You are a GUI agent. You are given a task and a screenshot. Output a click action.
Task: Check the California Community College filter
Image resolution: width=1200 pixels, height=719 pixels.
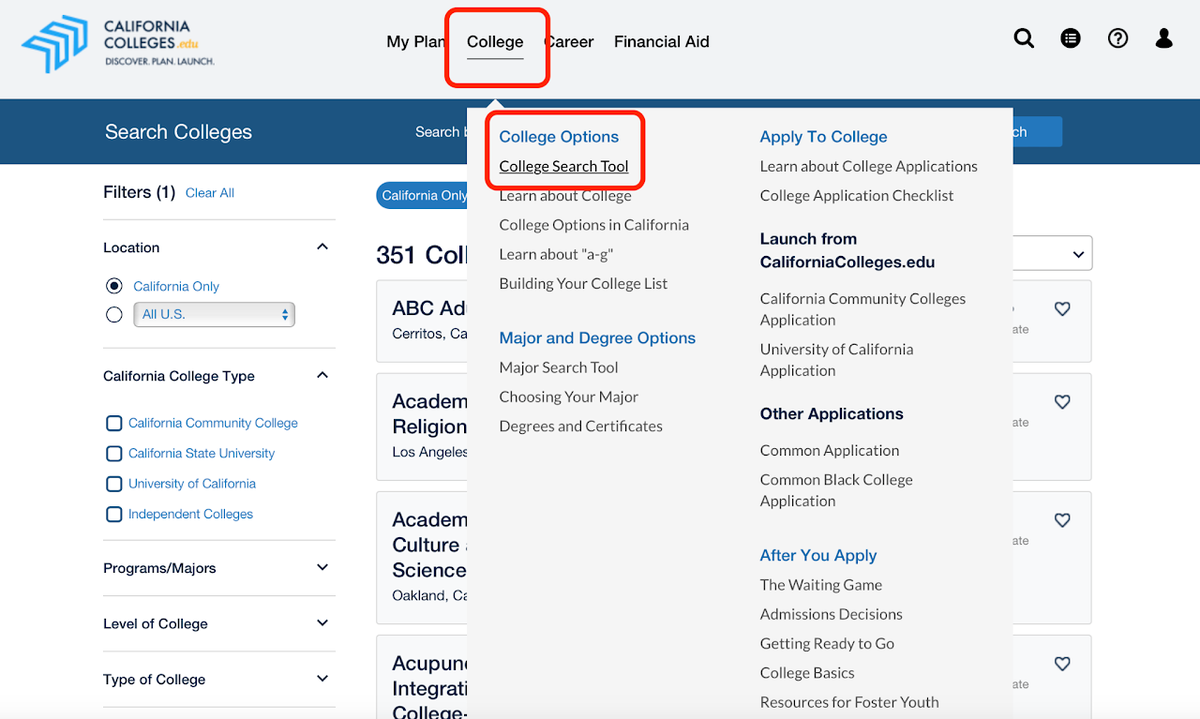coord(113,423)
